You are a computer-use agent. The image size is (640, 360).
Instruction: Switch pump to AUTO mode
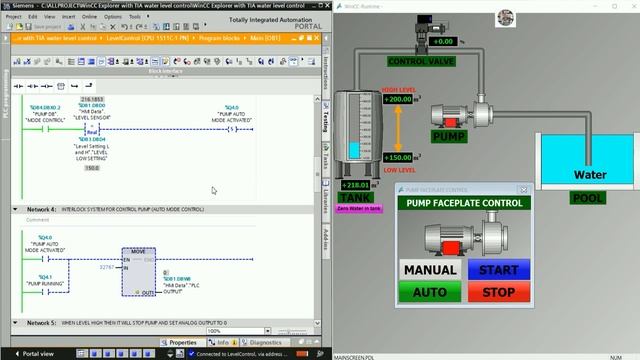pyautogui.click(x=430, y=292)
